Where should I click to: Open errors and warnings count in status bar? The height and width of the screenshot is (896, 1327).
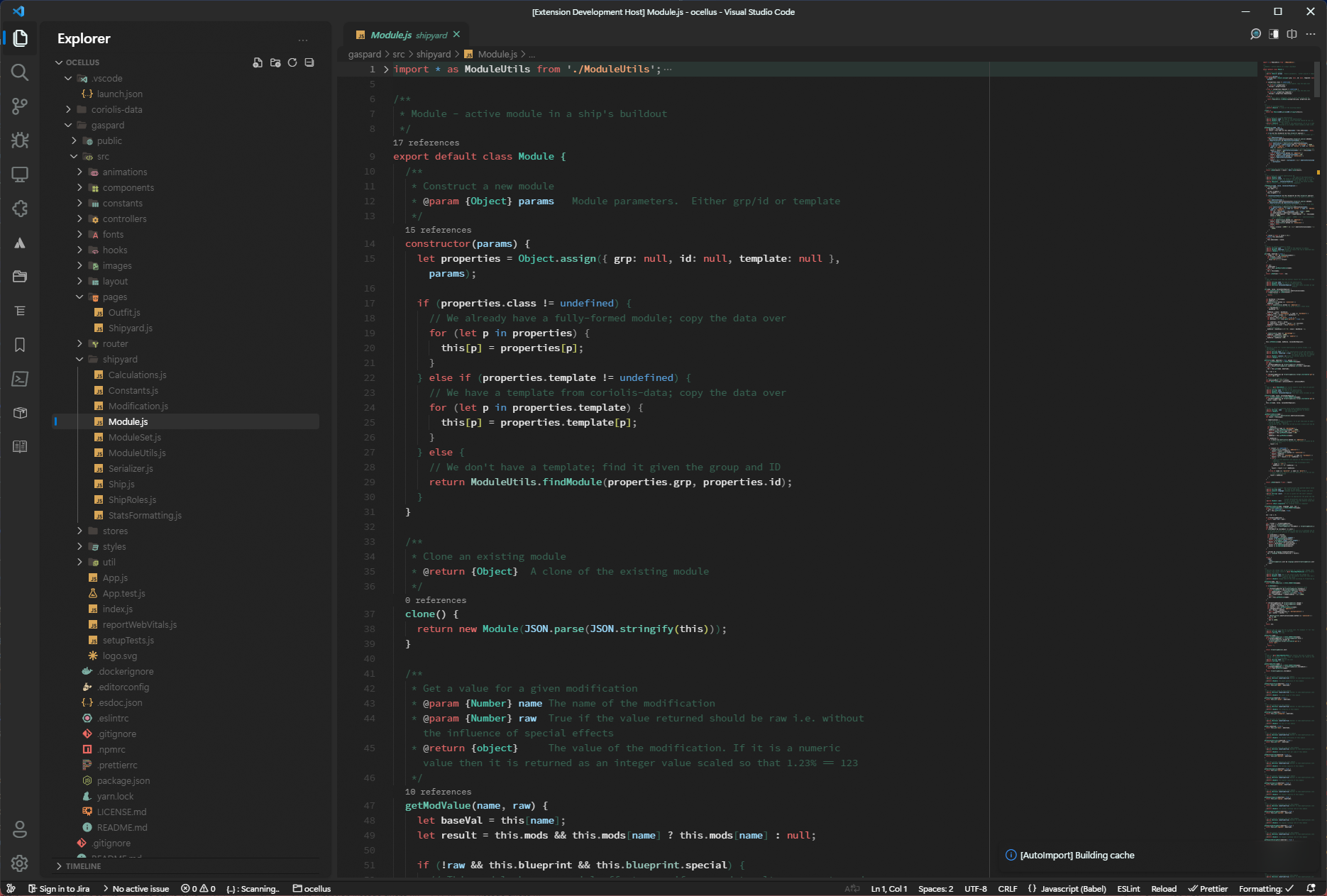click(x=198, y=888)
